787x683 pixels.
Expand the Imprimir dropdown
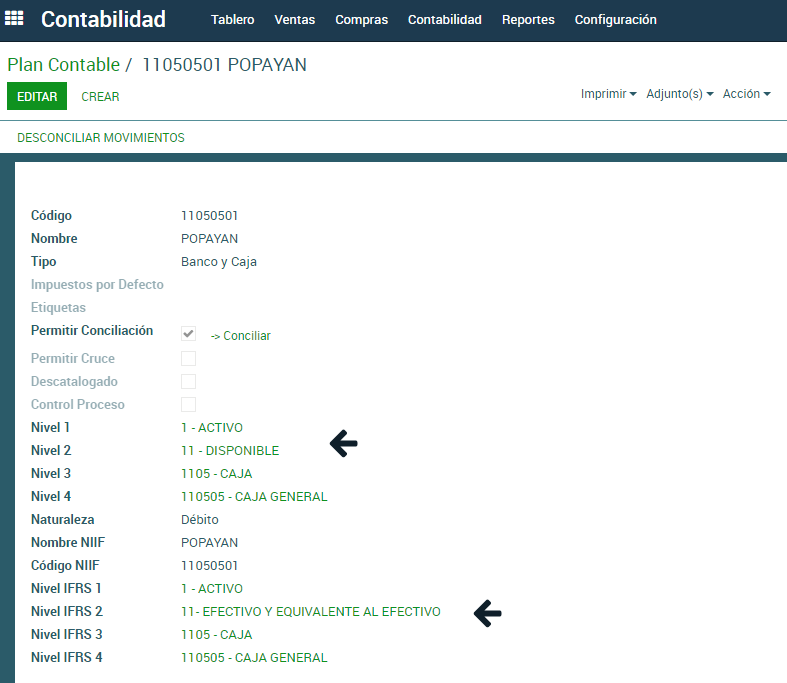[609, 94]
